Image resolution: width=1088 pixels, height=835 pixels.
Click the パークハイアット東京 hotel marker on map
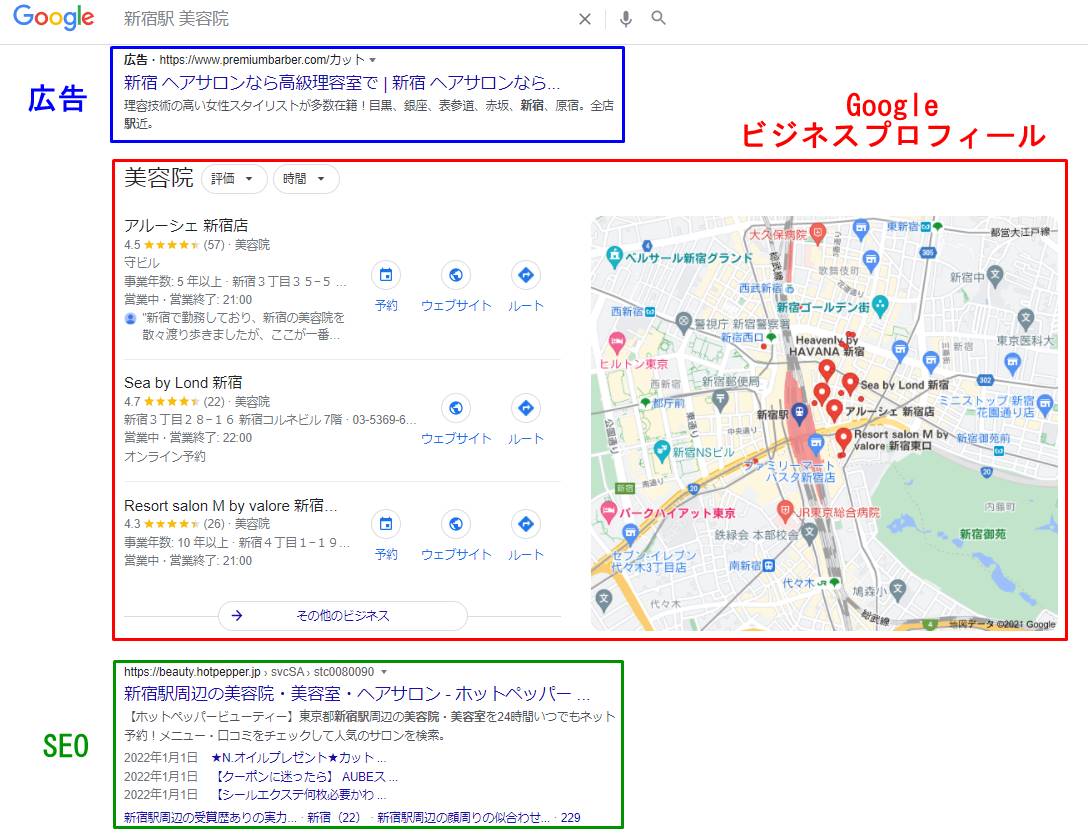point(608,512)
